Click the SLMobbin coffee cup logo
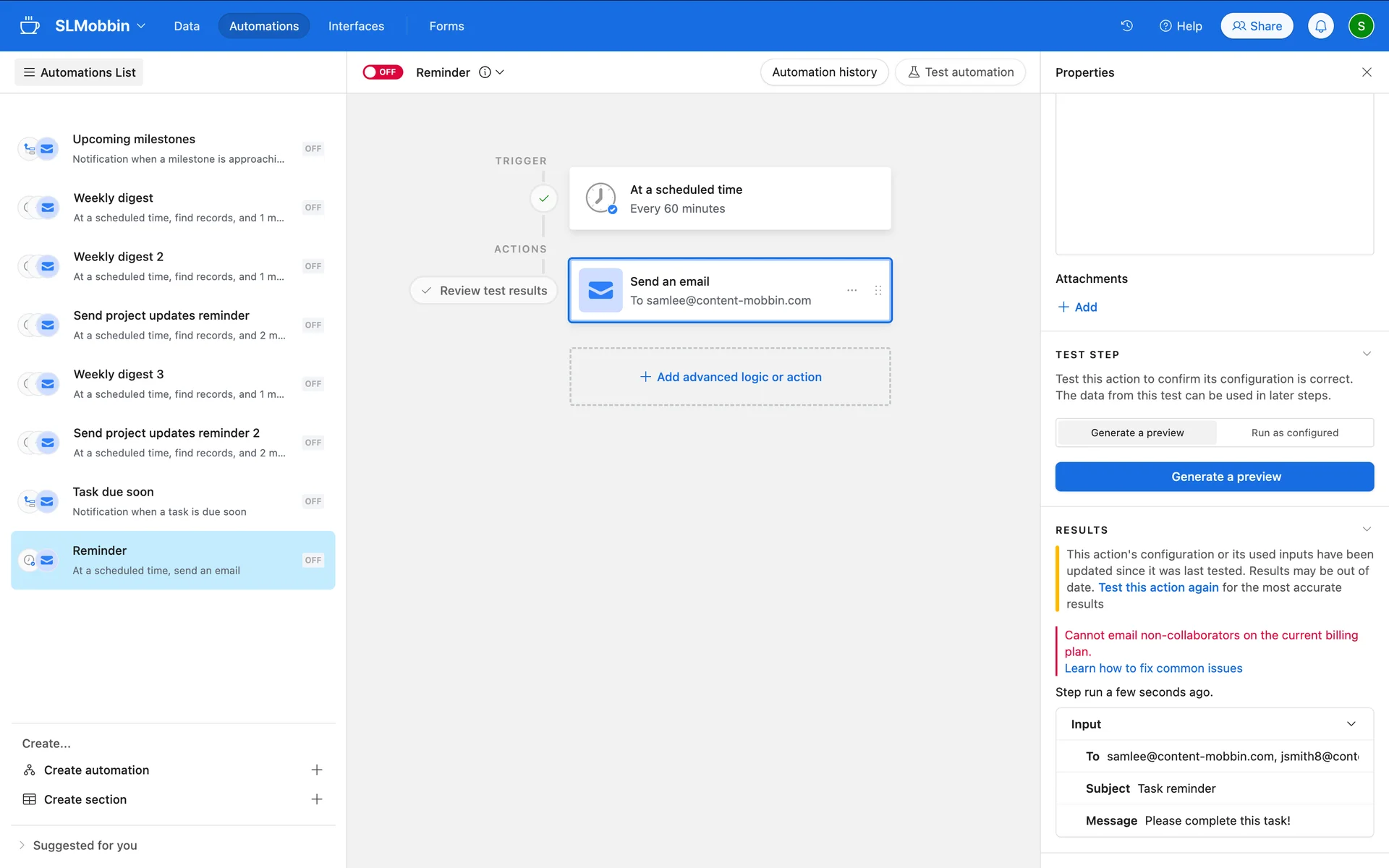1389x868 pixels. pos(30,26)
